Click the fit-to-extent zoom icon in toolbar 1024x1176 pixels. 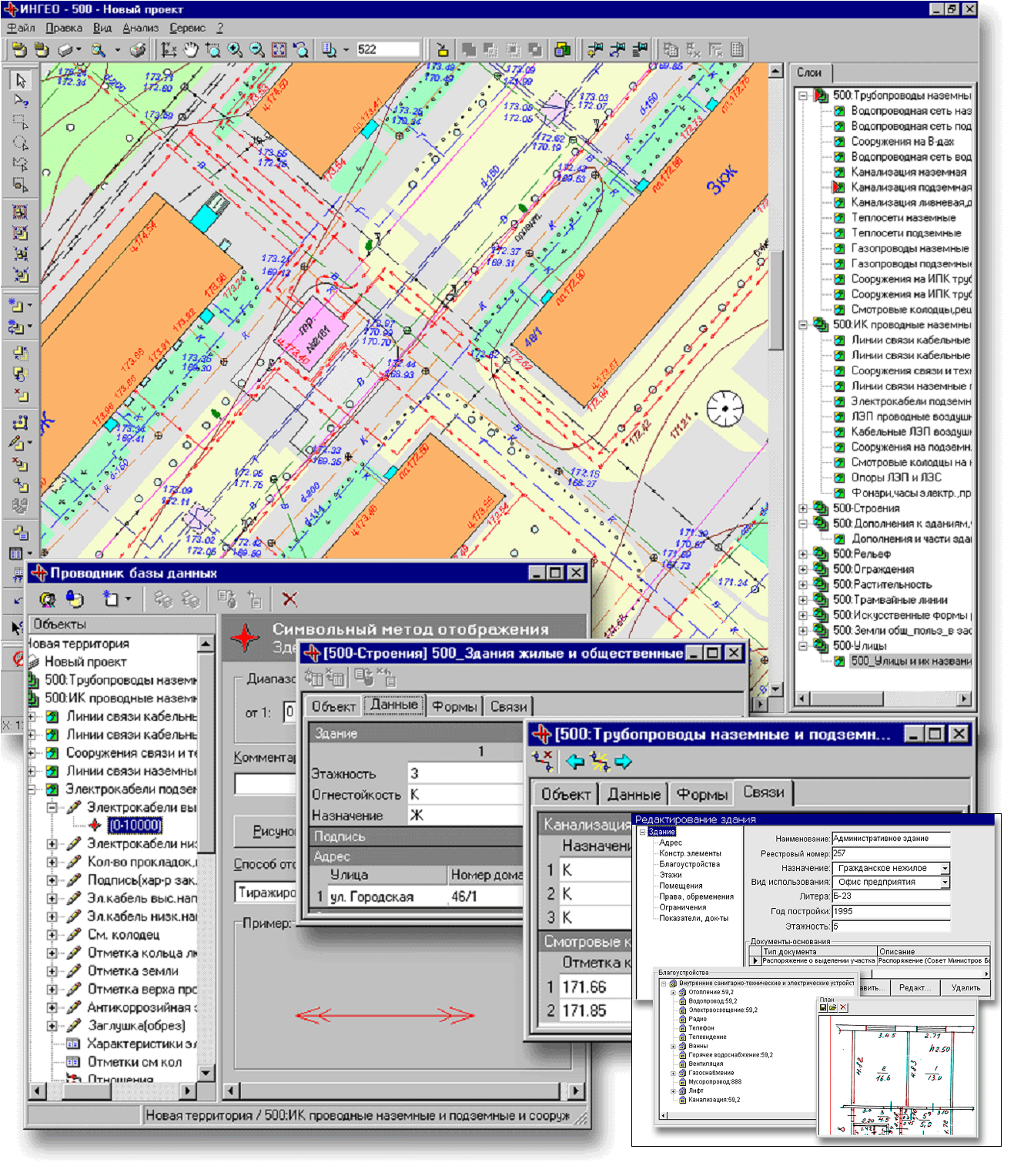tap(279, 50)
